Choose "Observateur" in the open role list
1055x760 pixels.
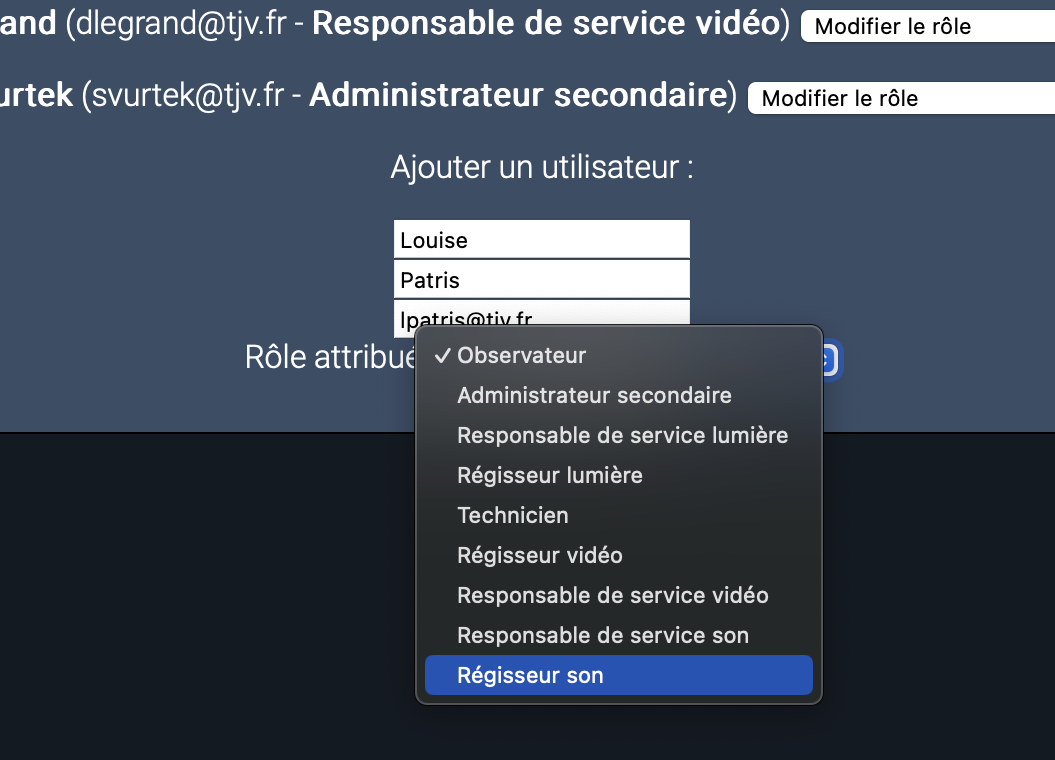[x=520, y=355]
